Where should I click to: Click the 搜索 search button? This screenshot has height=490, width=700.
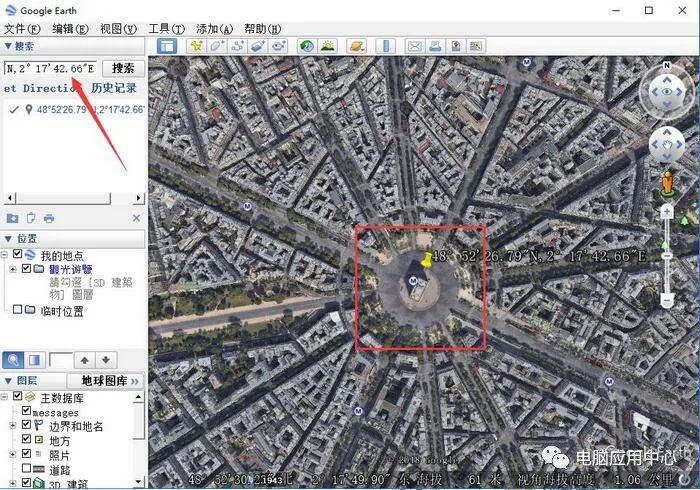coord(123,68)
